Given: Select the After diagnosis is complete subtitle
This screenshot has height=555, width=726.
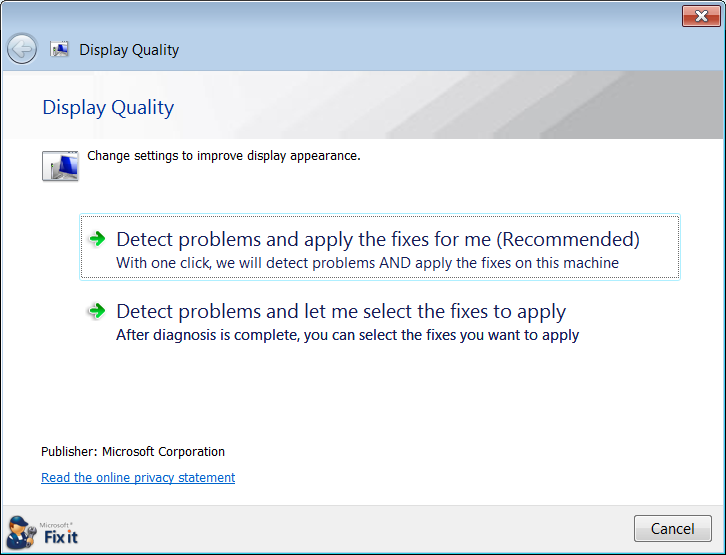Looking at the screenshot, I should [347, 335].
